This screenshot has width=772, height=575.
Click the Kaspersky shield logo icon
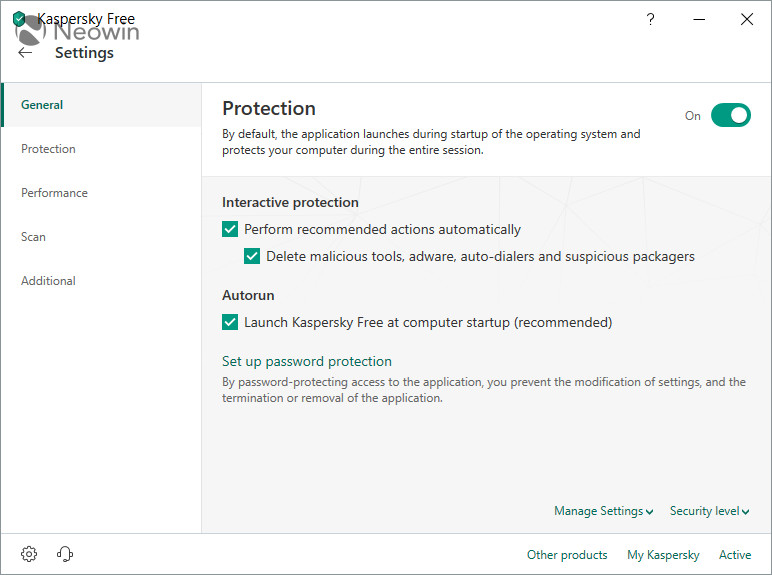point(19,19)
